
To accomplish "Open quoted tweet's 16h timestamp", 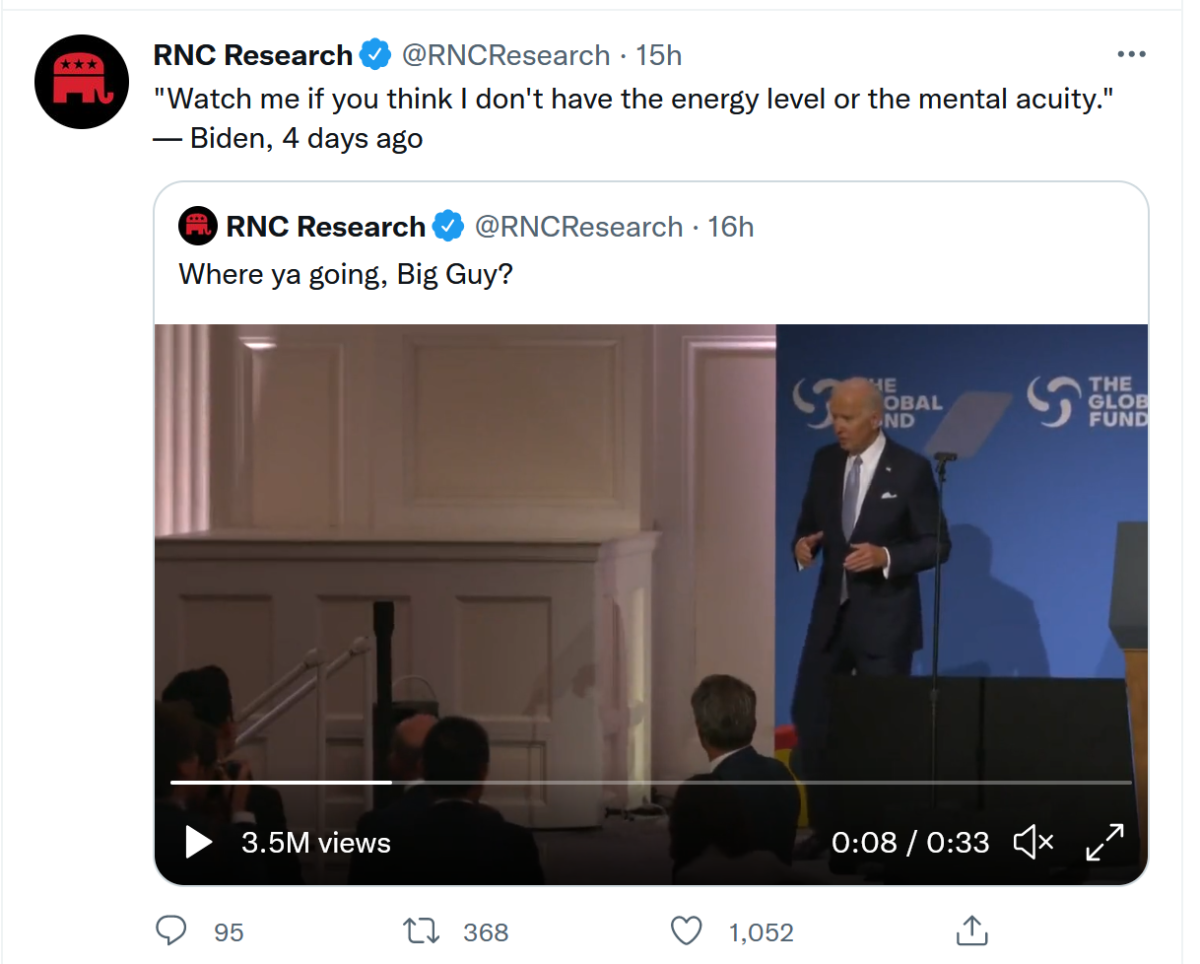I will (730, 227).
